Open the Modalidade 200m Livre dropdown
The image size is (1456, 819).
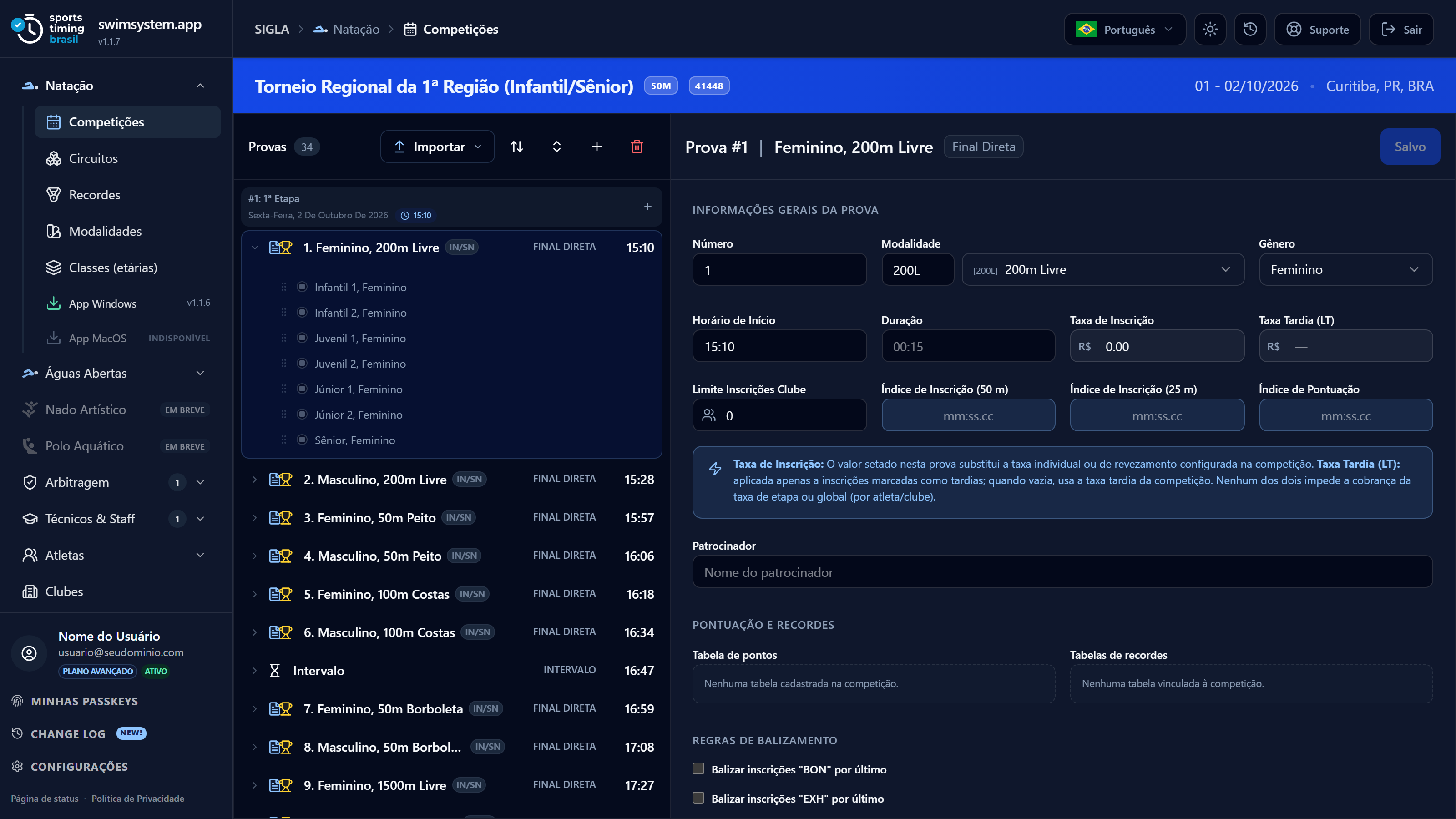pos(1103,270)
